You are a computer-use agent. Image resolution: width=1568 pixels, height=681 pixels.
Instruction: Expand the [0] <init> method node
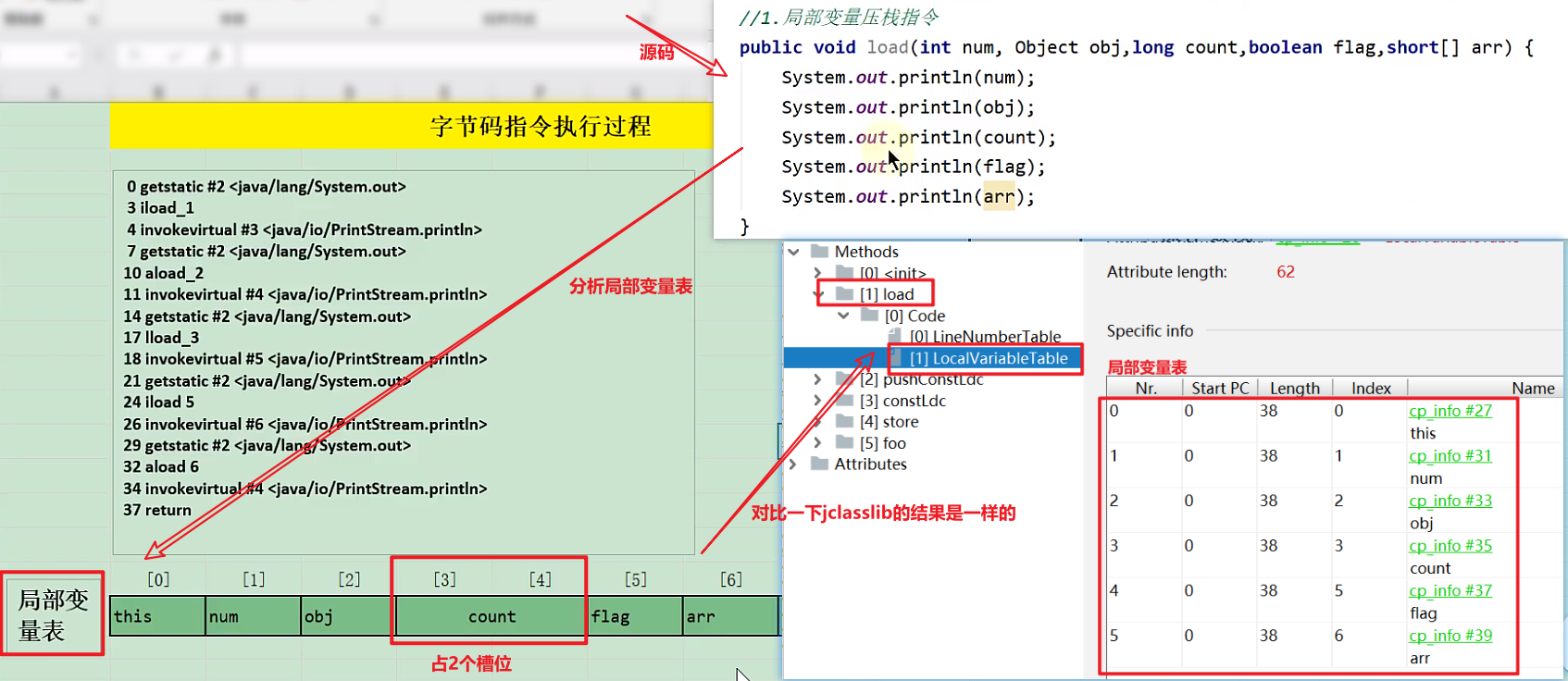[818, 273]
